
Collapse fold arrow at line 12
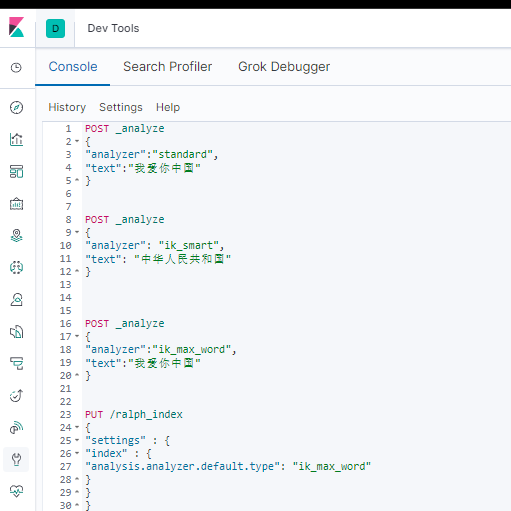77,271
